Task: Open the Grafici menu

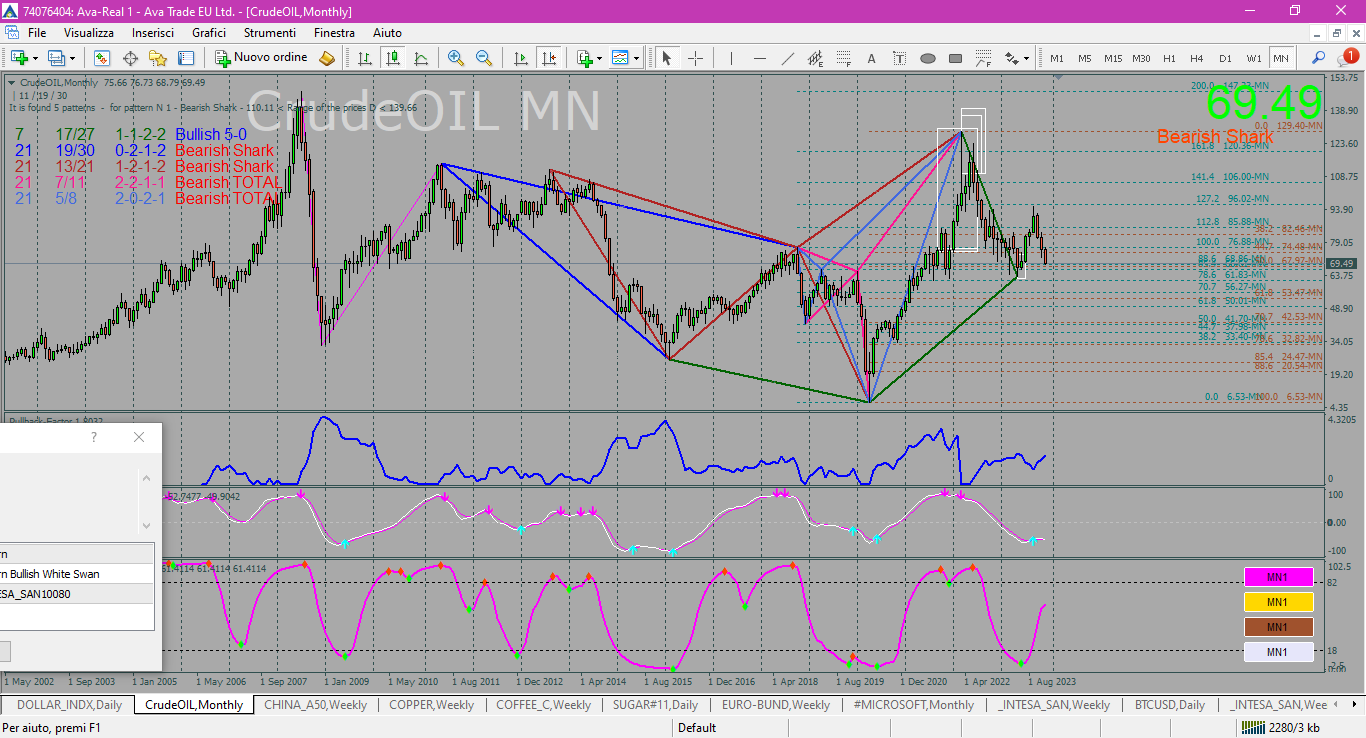Action: click(x=209, y=33)
